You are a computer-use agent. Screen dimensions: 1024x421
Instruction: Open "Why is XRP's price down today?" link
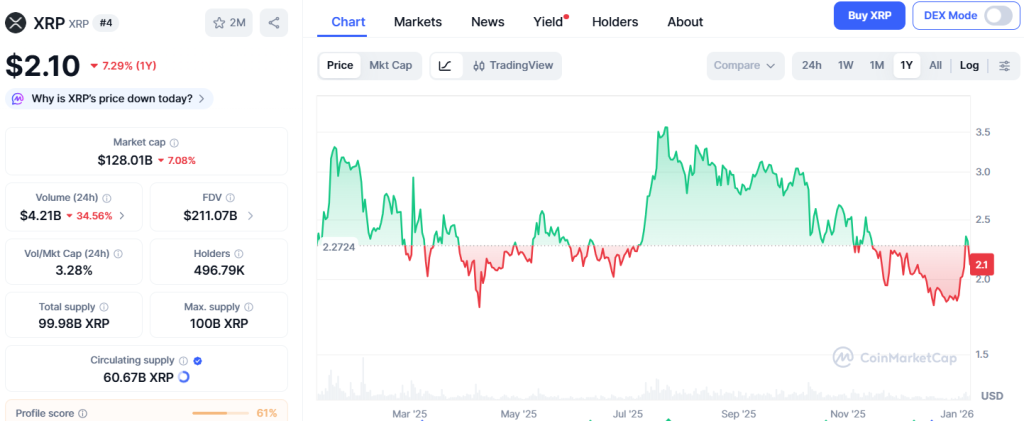click(110, 98)
